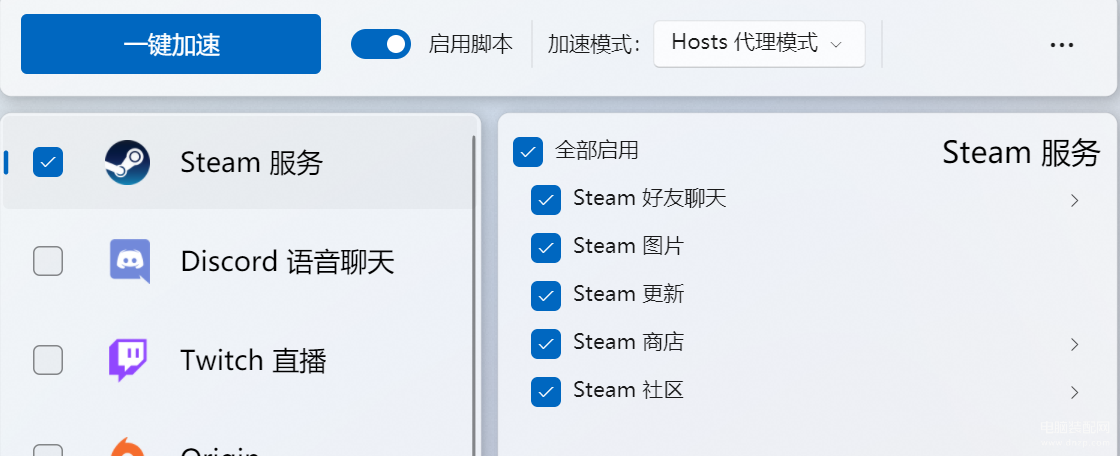Screen dimensions: 1120x456
Task: Uncheck the 全部启用 checkbox
Action: (528, 152)
